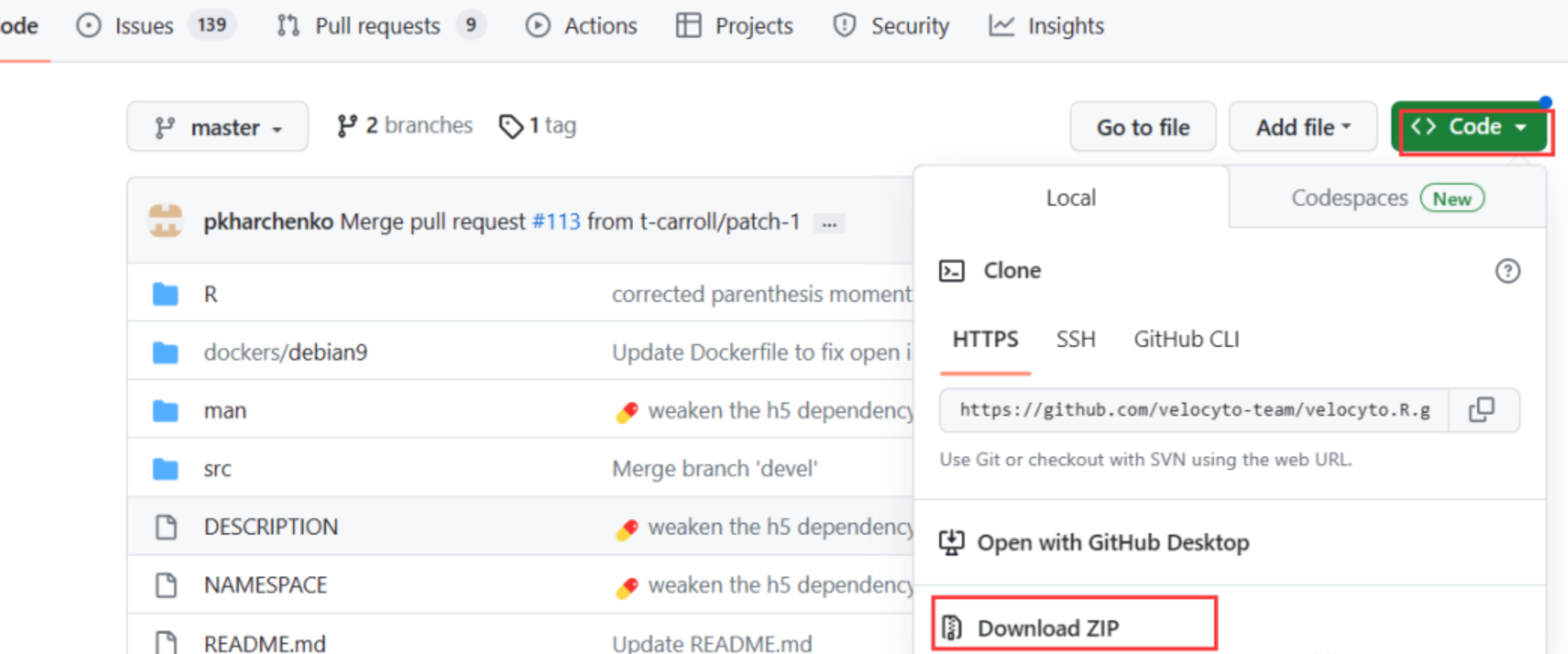Image resolution: width=1568 pixels, height=654 pixels.
Task: Click the Actions play icon
Action: coord(537,26)
